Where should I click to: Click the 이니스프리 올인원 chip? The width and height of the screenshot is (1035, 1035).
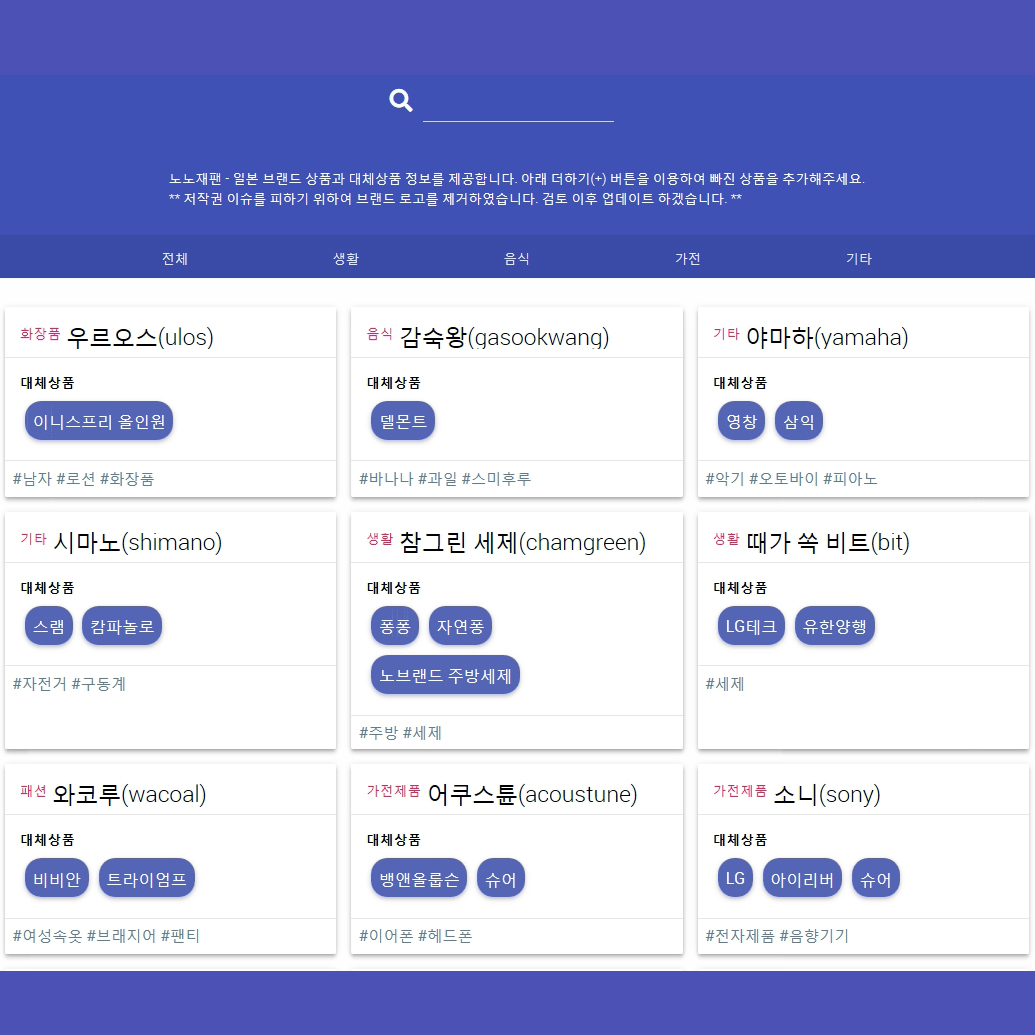[x=99, y=420]
